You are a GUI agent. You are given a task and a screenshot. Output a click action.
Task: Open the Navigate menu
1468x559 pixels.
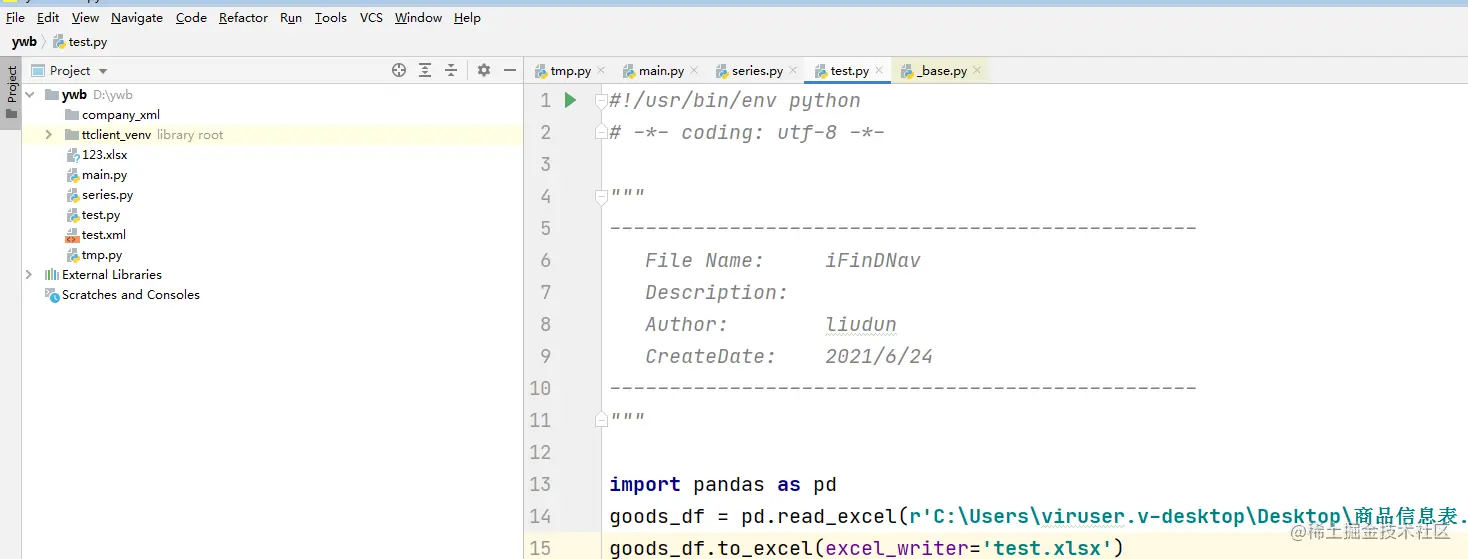137,18
